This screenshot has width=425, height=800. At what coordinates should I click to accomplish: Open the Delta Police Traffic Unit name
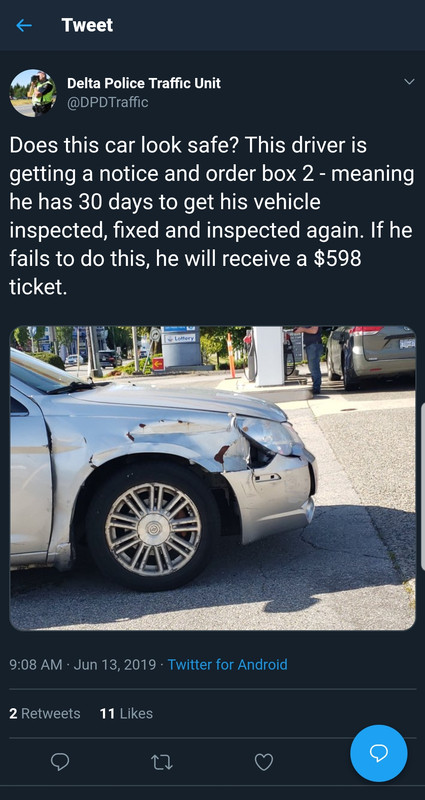(x=144, y=83)
